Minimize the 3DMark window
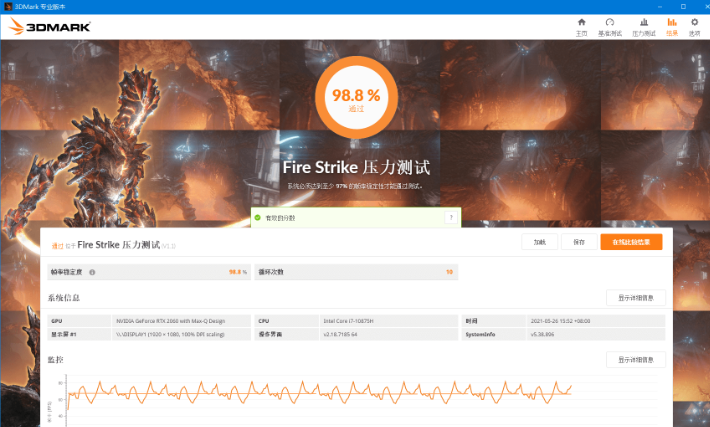The height and width of the screenshot is (427, 710). (x=660, y=6)
